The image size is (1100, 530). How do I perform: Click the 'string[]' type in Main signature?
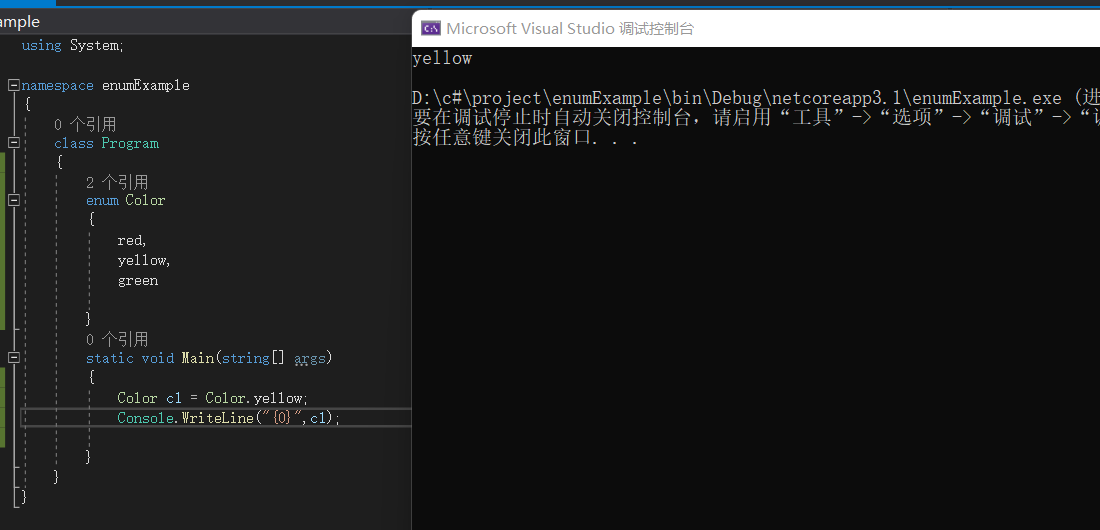[x=253, y=358]
